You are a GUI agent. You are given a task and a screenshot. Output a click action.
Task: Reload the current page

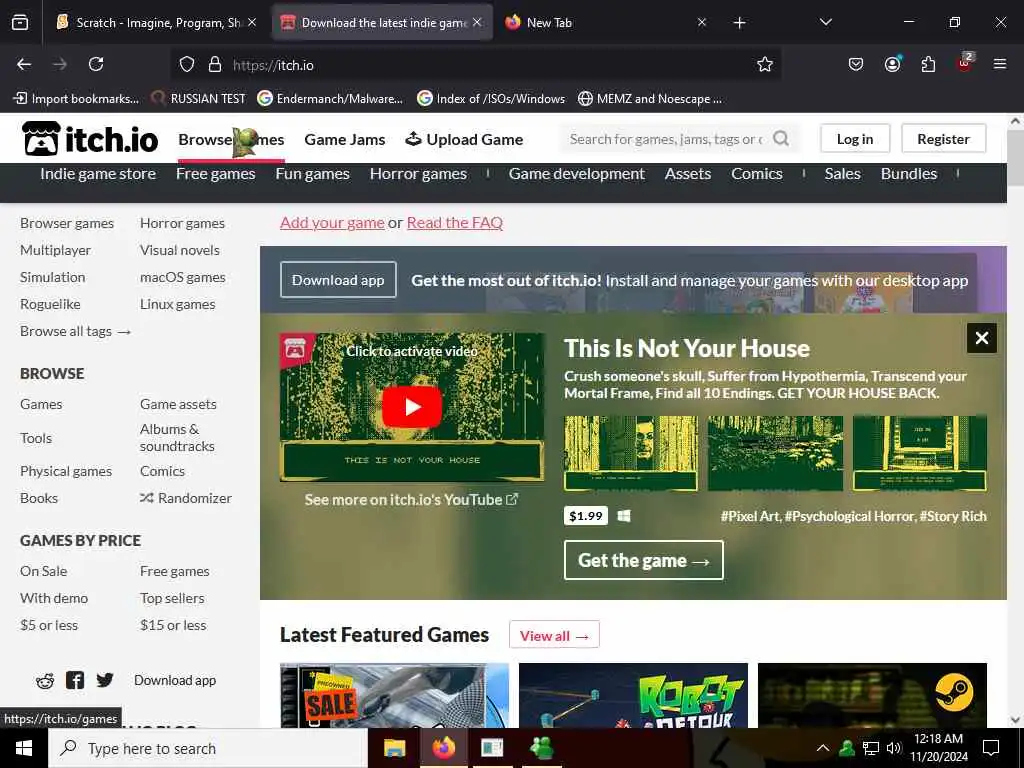[x=96, y=65]
